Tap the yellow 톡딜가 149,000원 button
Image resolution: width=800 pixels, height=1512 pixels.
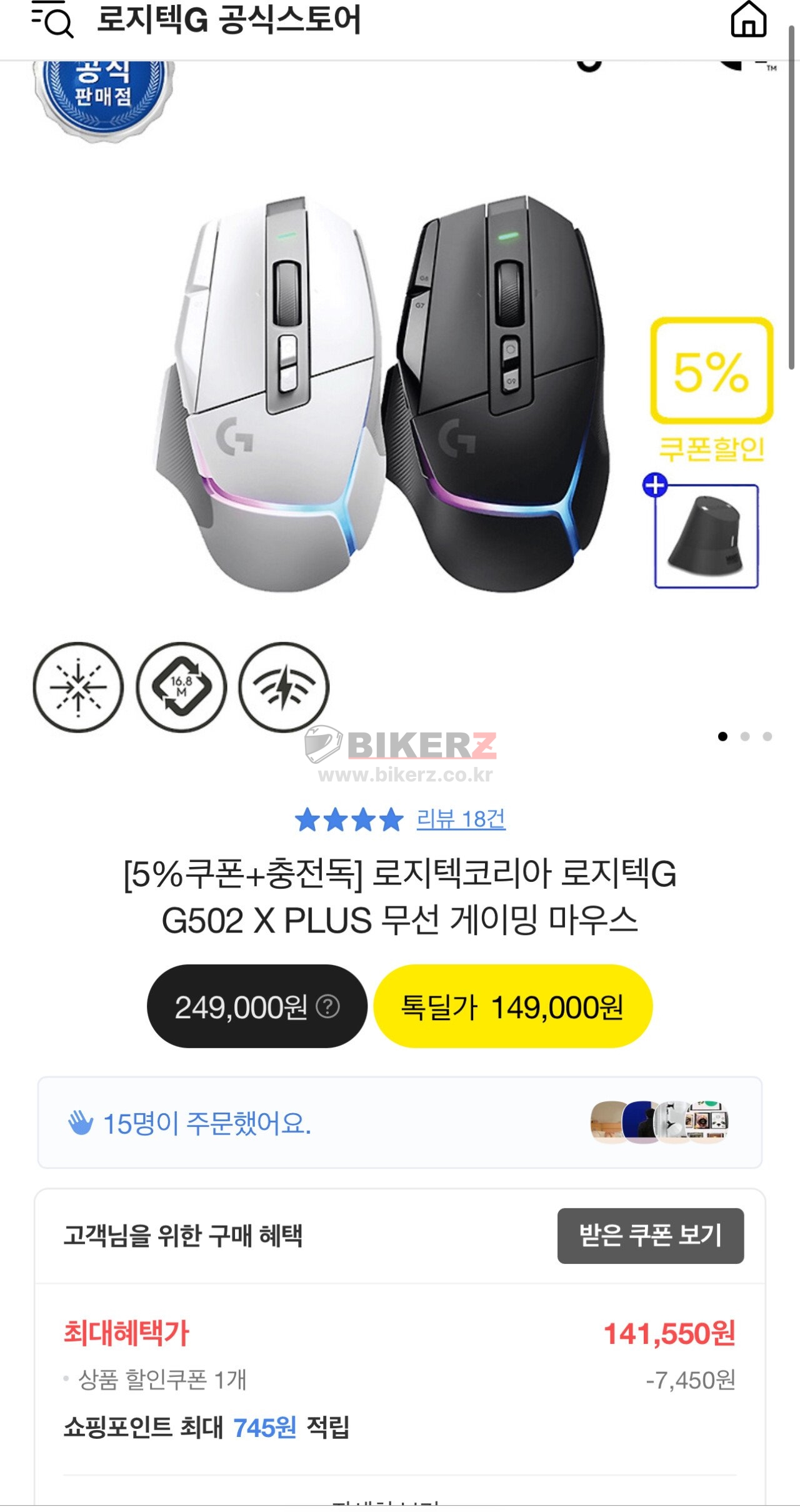coord(512,1006)
